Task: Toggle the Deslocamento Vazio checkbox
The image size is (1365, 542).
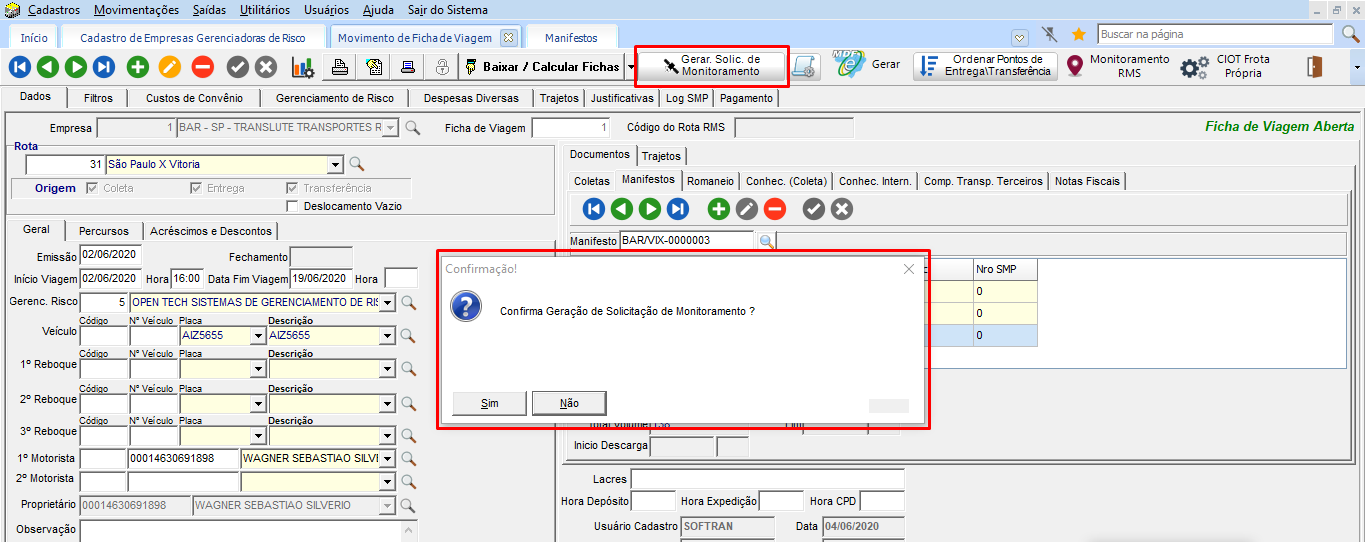Action: (x=293, y=206)
